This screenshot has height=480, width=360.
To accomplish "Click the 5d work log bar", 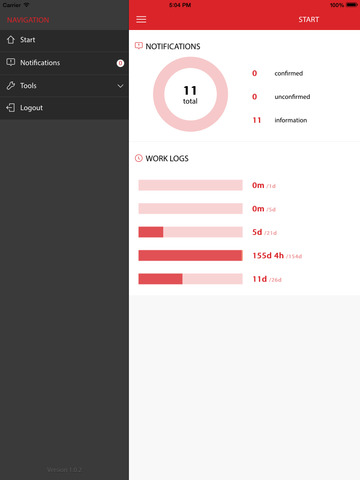I will (190, 232).
